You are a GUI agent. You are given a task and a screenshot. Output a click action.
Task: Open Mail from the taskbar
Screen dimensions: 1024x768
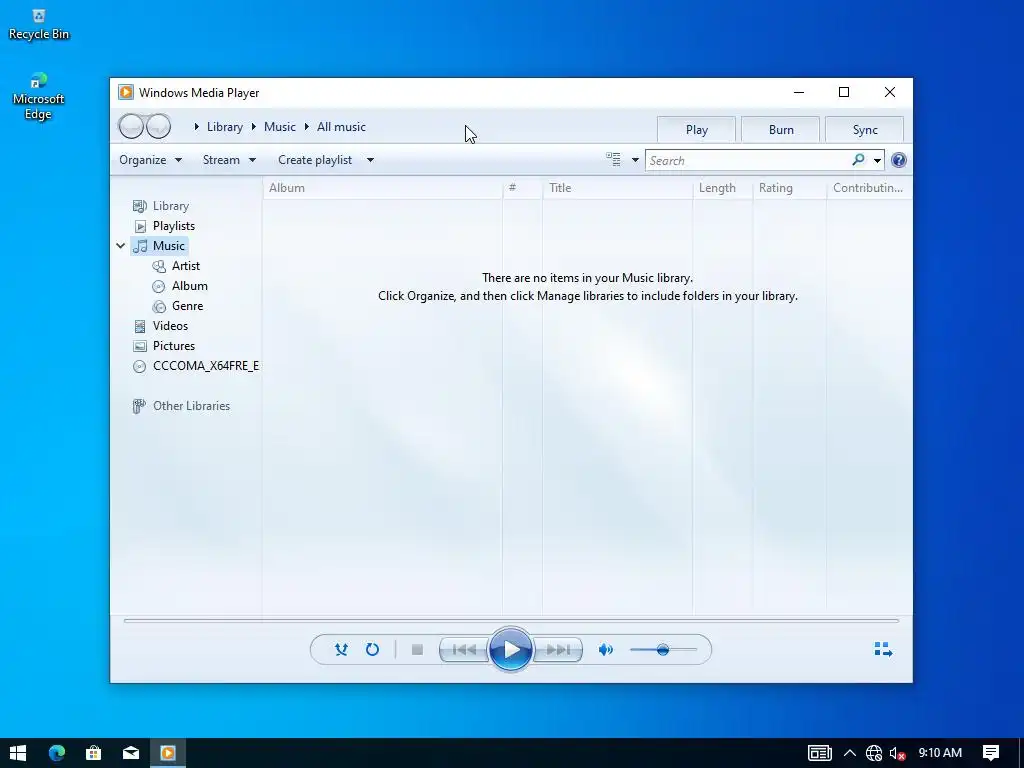tap(131, 753)
